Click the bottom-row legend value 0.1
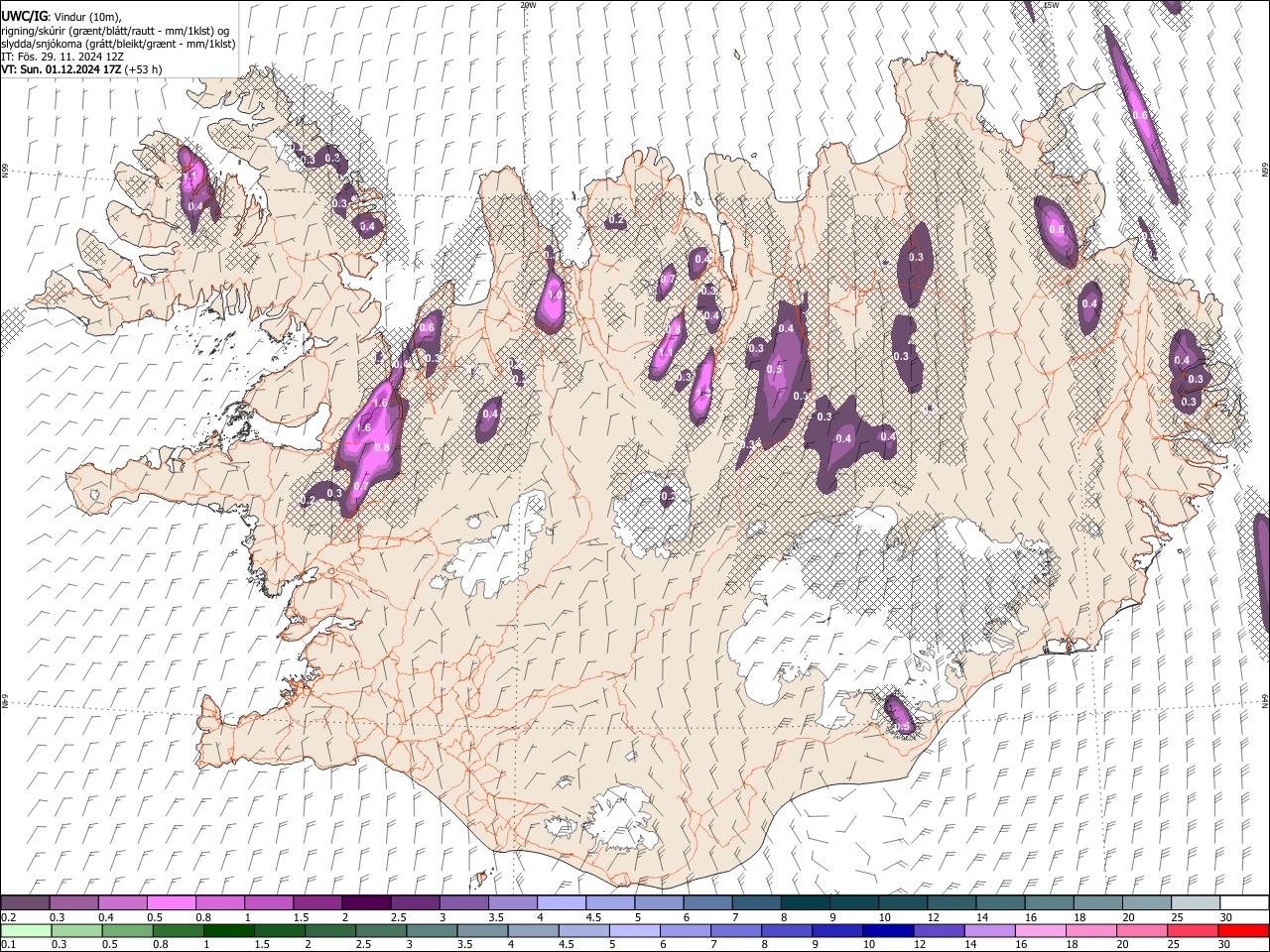1270x952 pixels. (x=8, y=945)
